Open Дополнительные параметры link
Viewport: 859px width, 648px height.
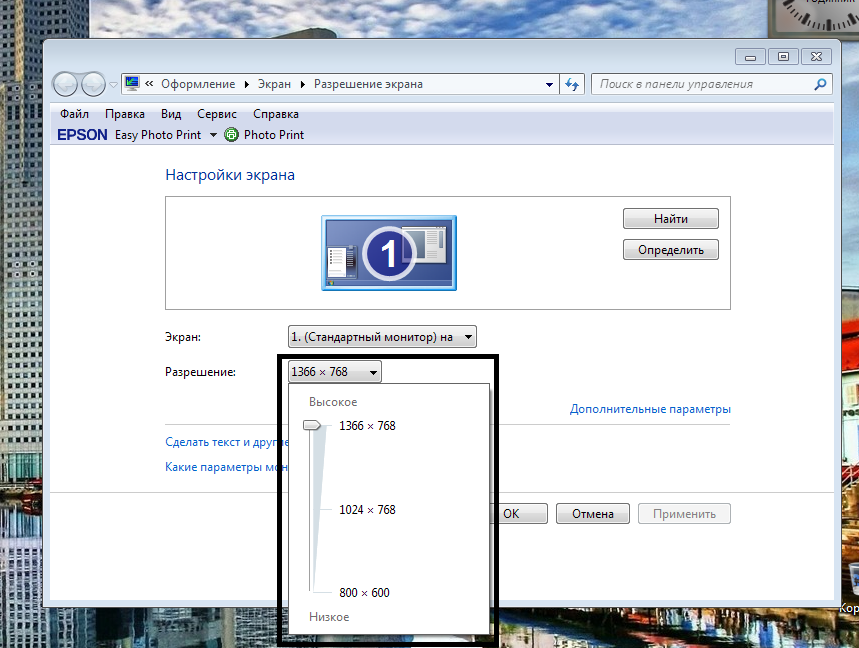pyautogui.click(x=650, y=409)
